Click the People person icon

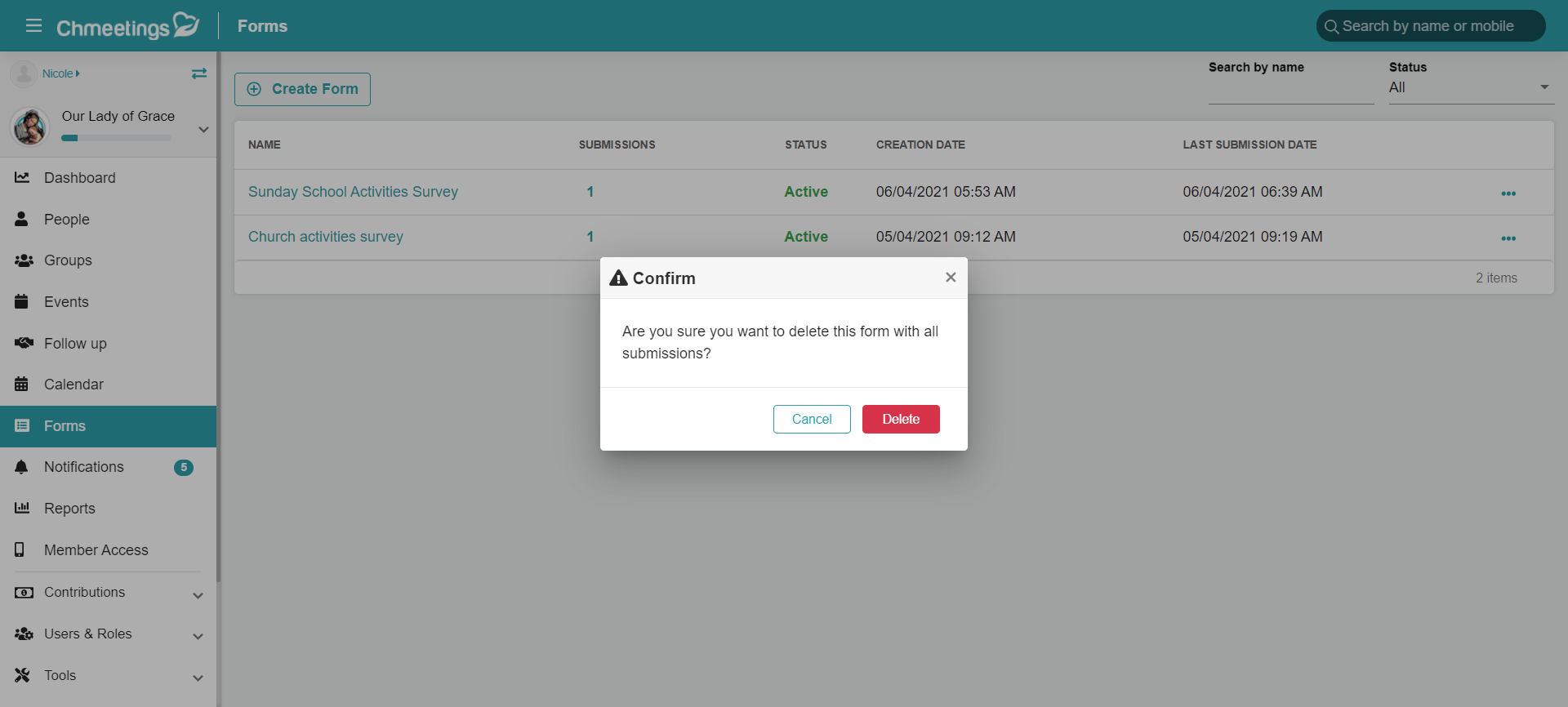coord(21,219)
